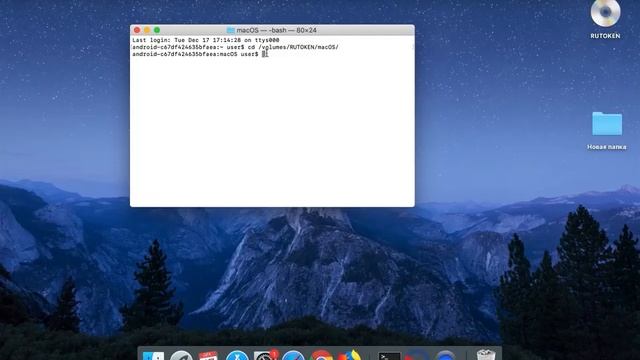Click the prompt ending in "macOS user$"
The width and height of the screenshot is (640, 360).
[x=195, y=54]
